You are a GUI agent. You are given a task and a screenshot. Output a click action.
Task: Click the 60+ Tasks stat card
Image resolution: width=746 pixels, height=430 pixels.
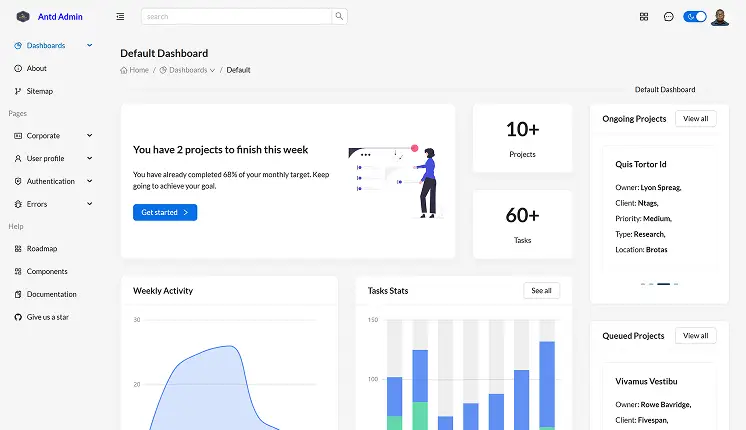(522, 225)
